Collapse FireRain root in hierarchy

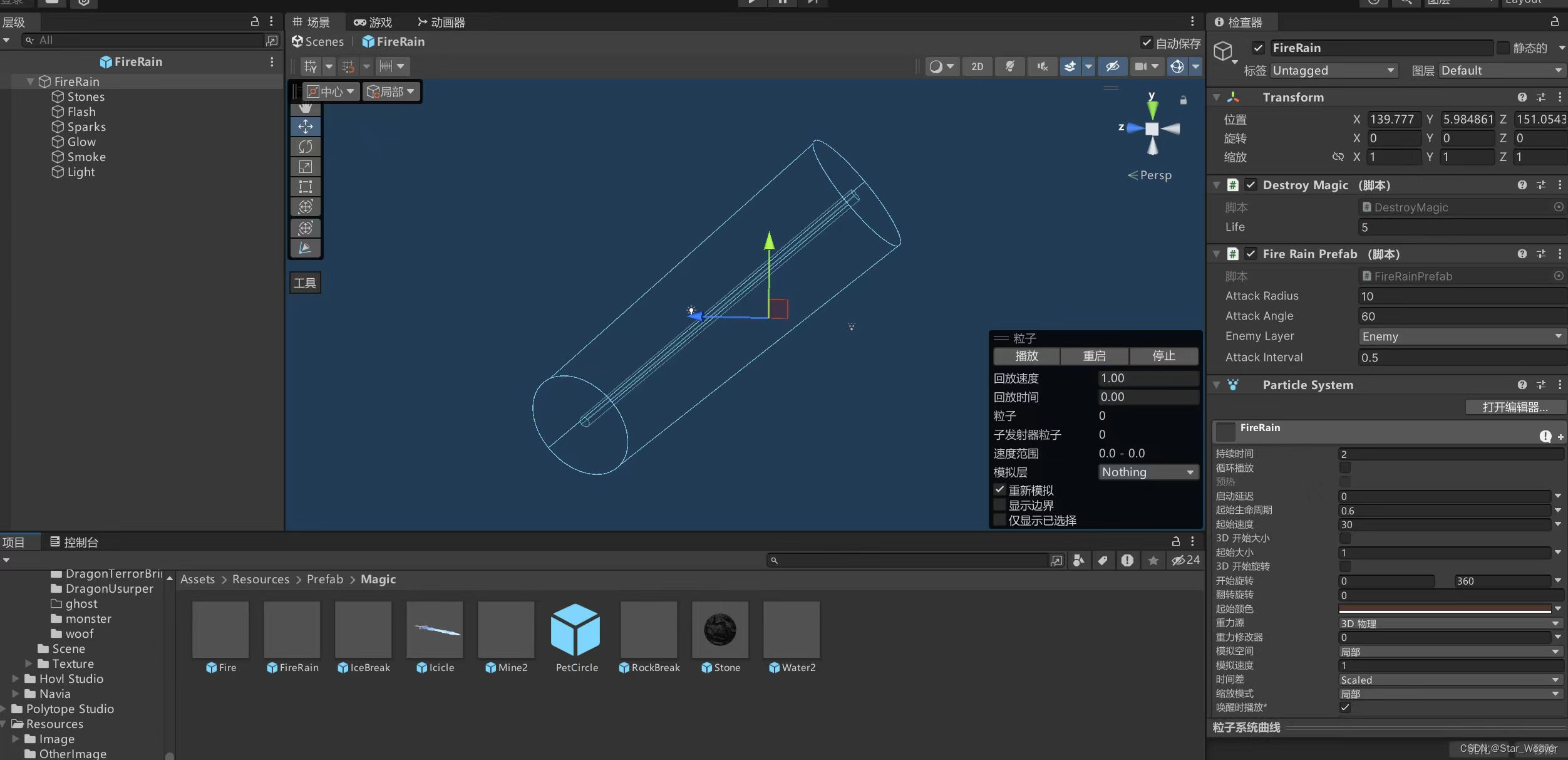point(30,81)
